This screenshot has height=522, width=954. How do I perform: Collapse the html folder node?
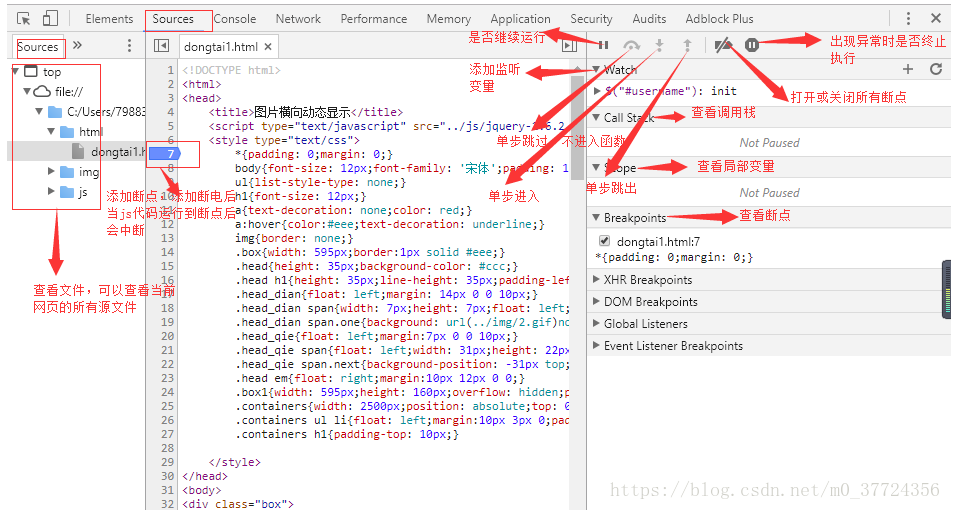click(51, 131)
